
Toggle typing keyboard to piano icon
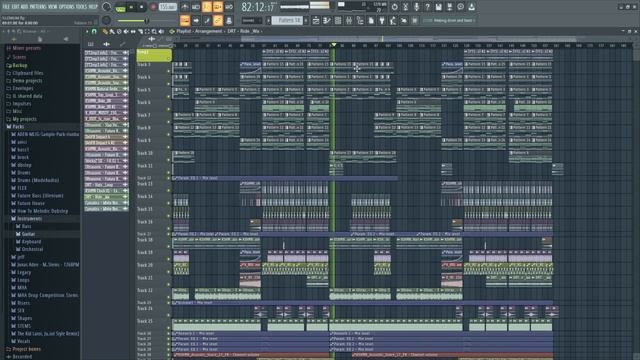185,20
